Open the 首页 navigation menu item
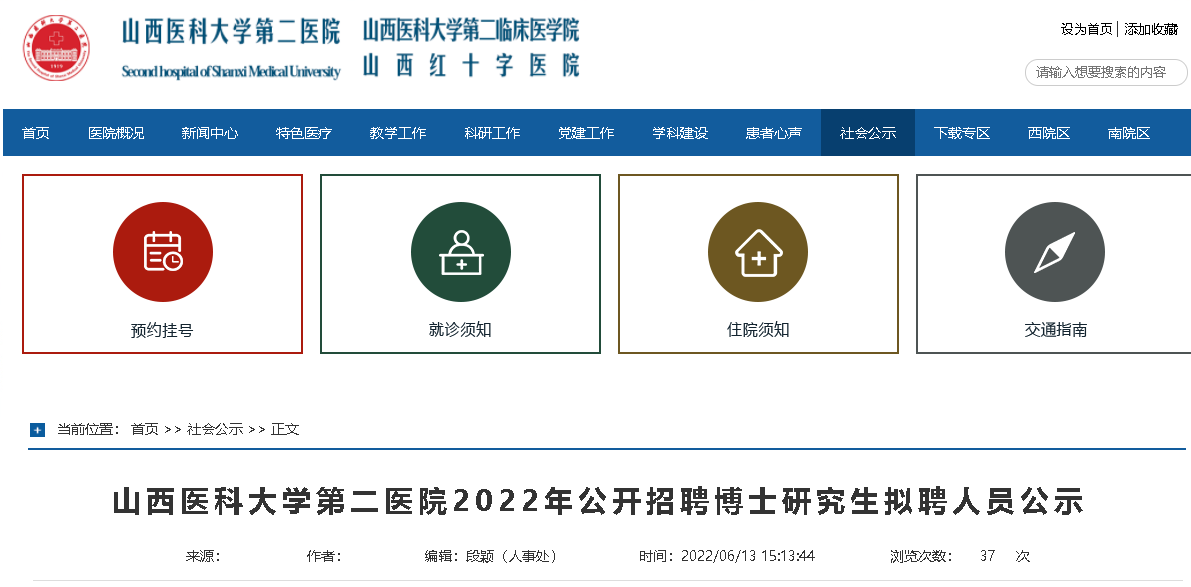Screen dimensions: 1191x587 (36, 133)
